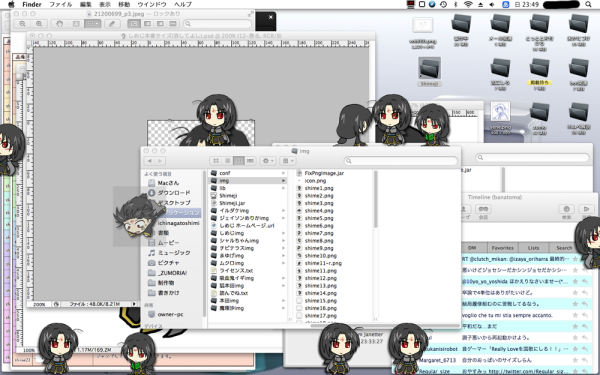Viewport: 600px width, 375px height.
Task: Switch Finder img window to icon view
Action: (x=216, y=161)
